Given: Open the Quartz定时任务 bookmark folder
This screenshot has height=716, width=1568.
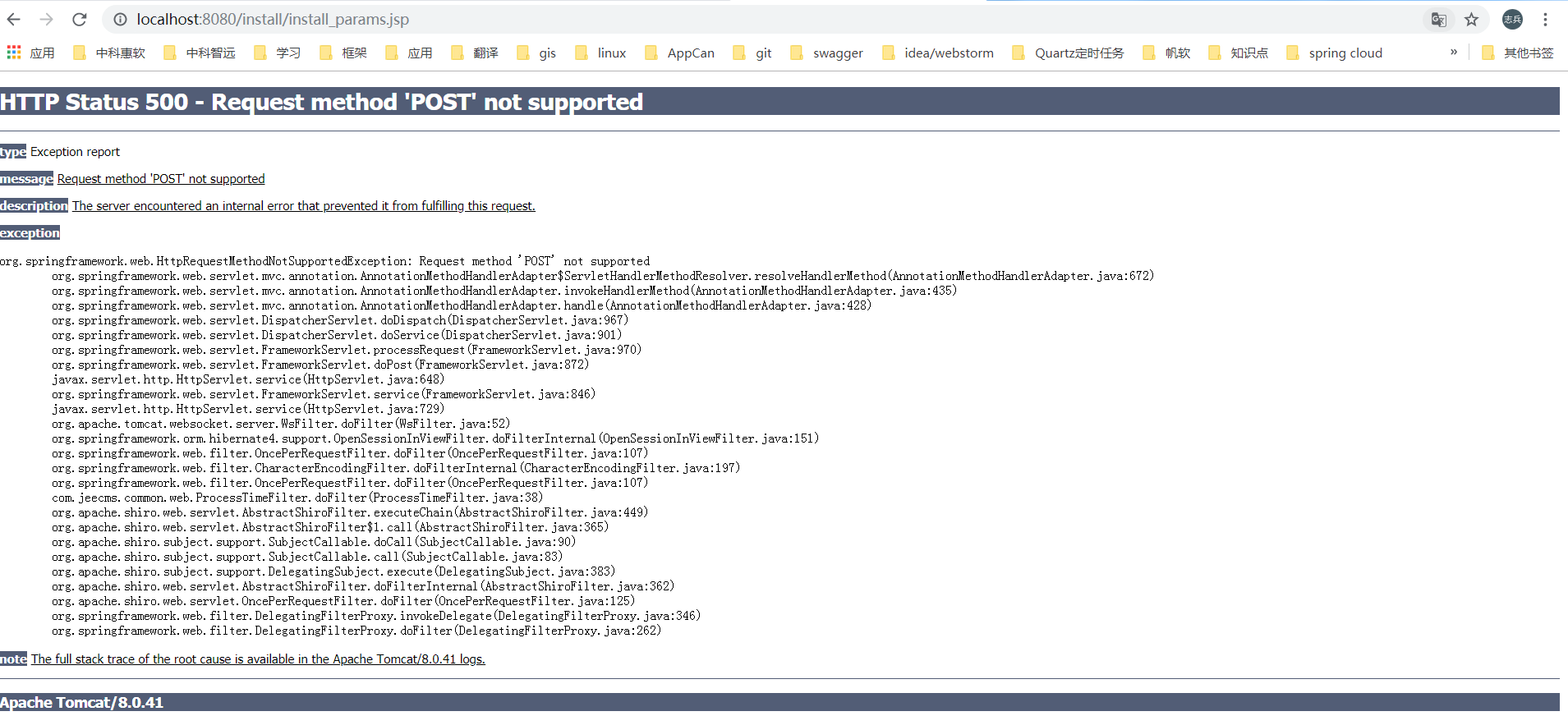Looking at the screenshot, I should pyautogui.click(x=1068, y=53).
